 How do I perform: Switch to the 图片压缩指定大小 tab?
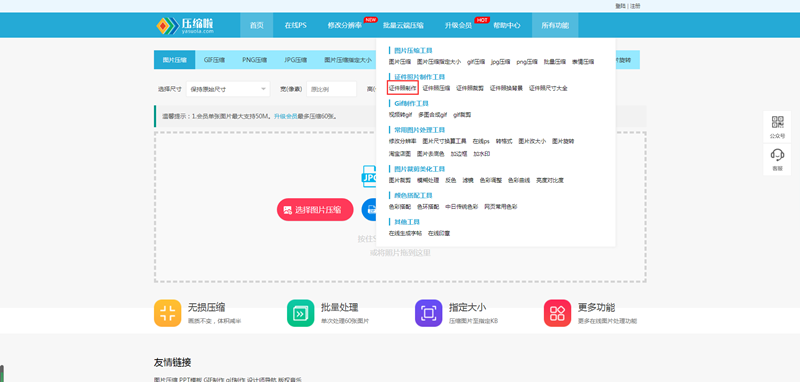(x=348, y=60)
